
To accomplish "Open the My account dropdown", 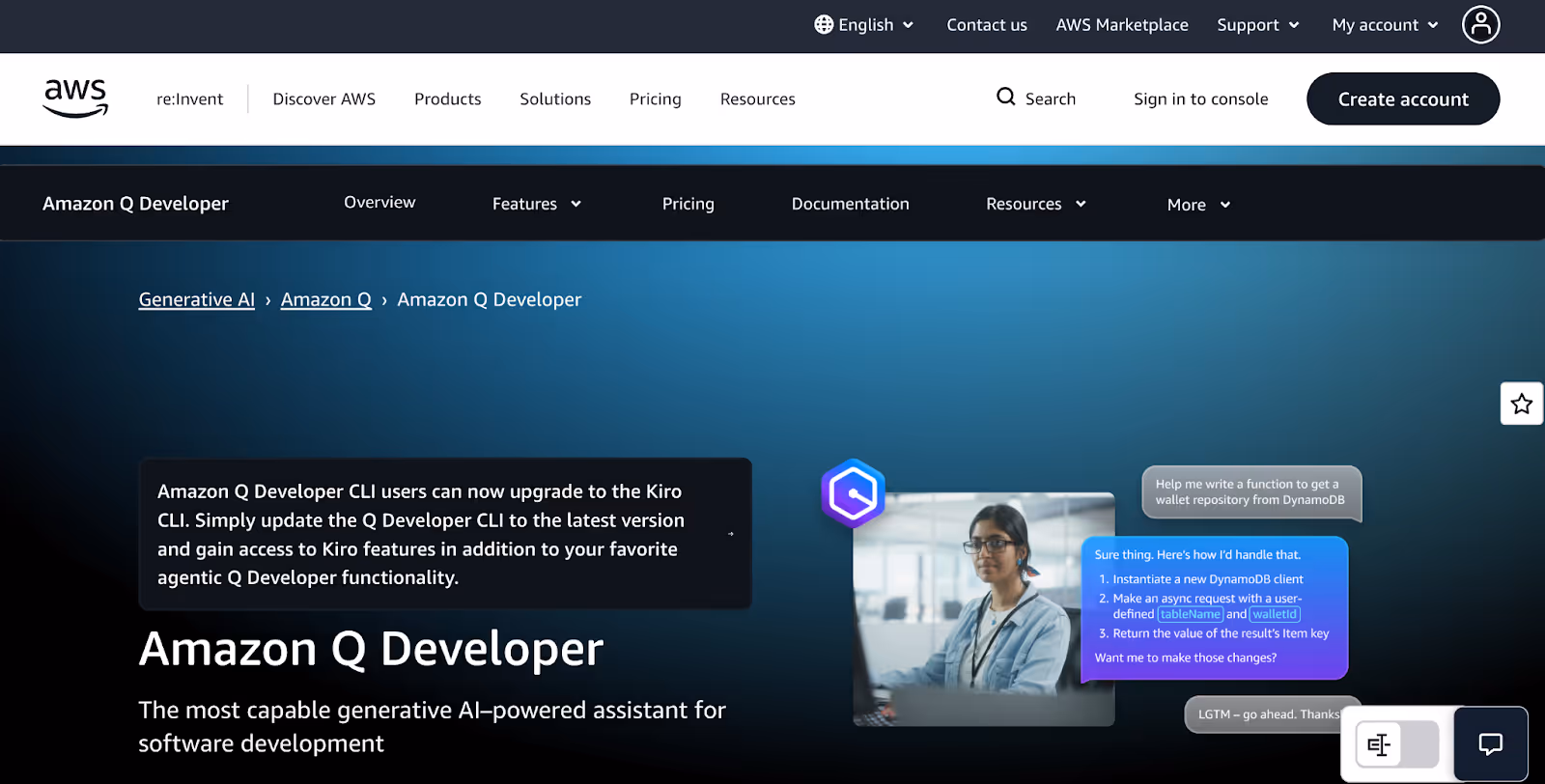I will (1385, 25).
